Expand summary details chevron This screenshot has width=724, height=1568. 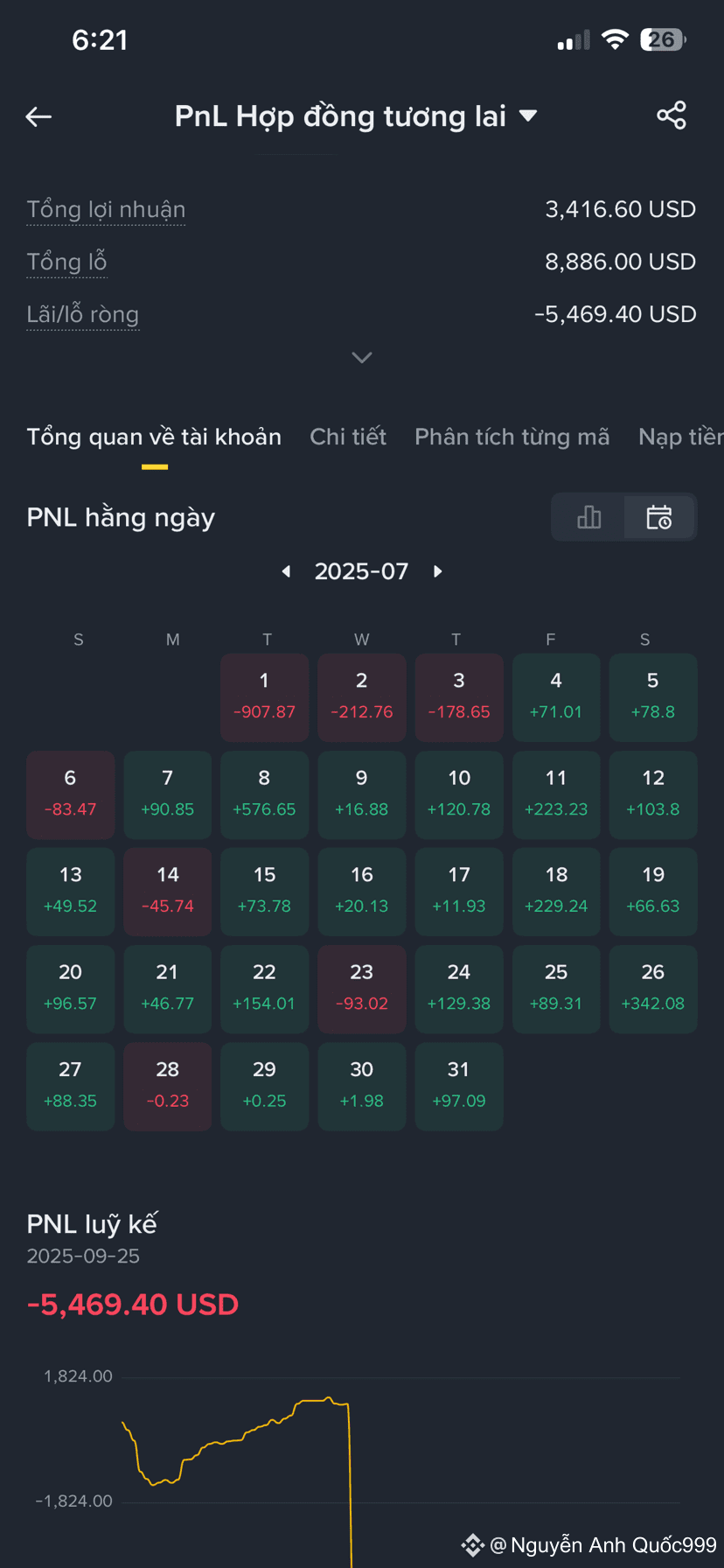[362, 357]
